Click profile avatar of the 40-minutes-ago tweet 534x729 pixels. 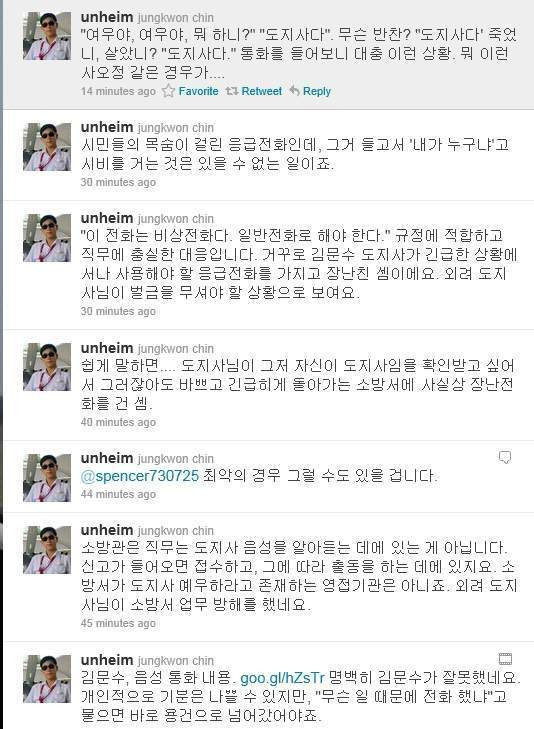coord(47,367)
